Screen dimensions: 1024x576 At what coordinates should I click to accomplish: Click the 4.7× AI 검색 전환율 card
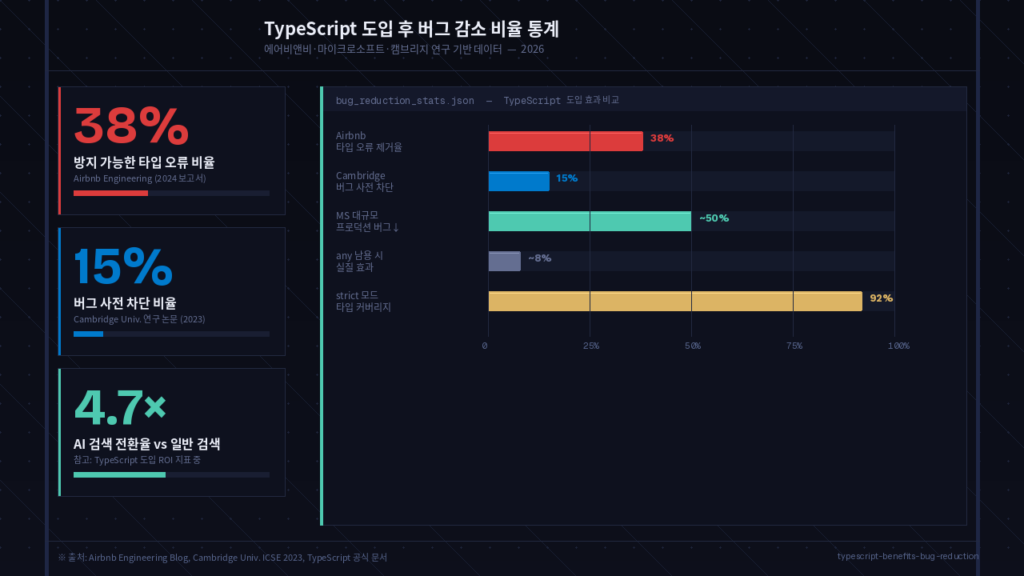tap(171, 430)
